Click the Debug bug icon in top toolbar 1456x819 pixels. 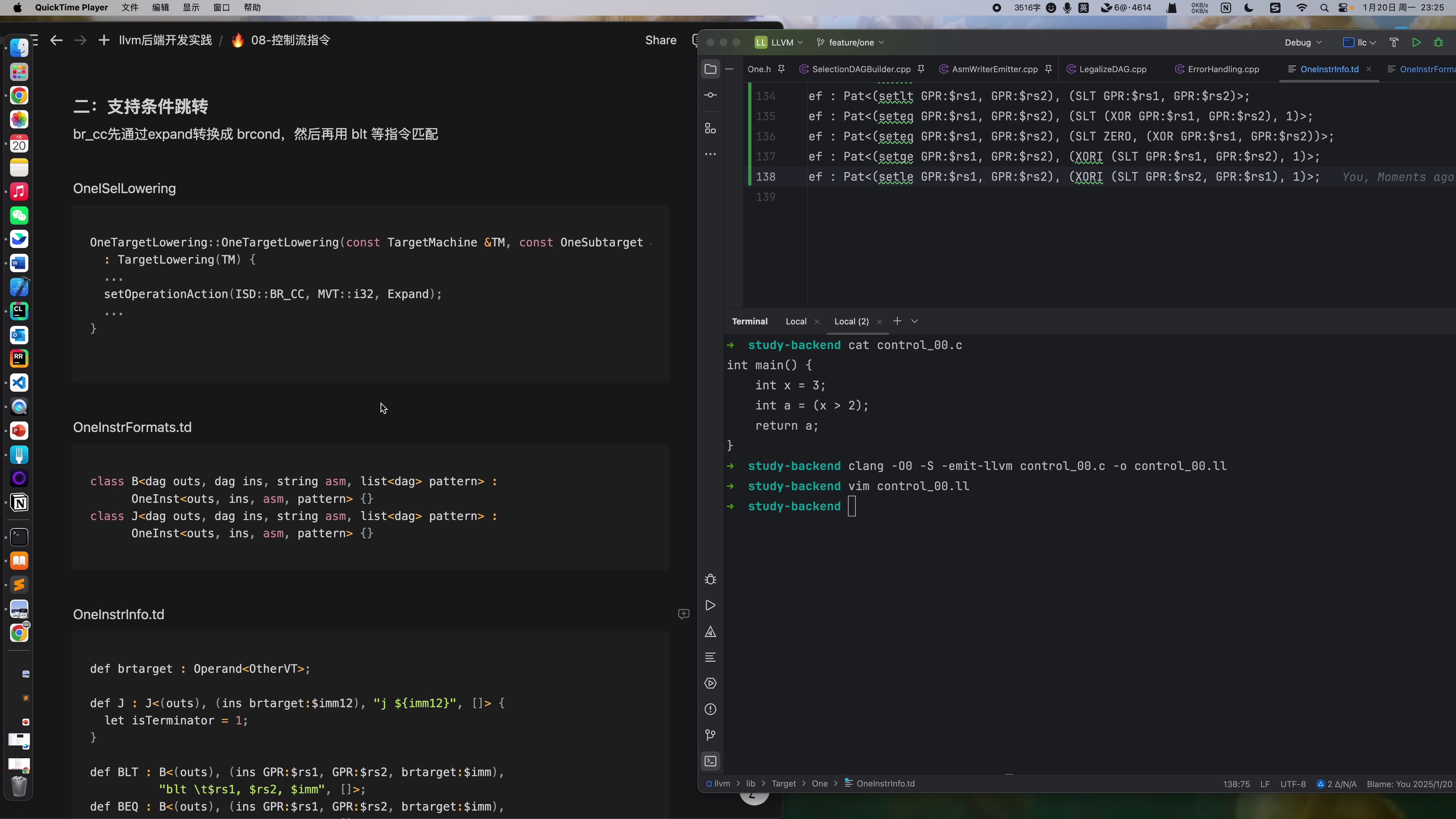coord(1439,42)
